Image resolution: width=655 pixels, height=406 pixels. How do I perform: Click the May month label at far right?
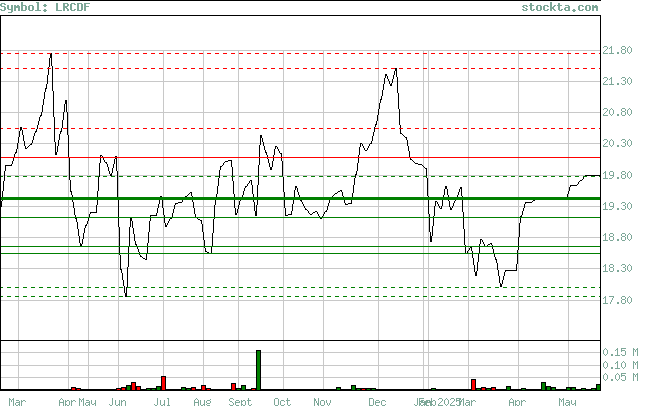[567, 401]
